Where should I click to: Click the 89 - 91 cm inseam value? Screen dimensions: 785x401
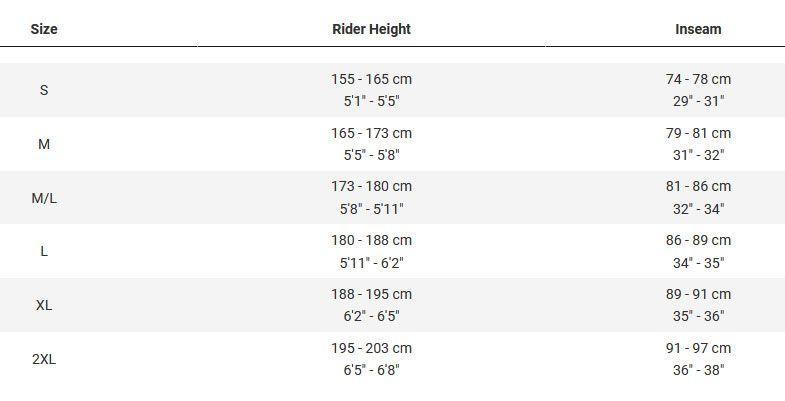point(698,295)
